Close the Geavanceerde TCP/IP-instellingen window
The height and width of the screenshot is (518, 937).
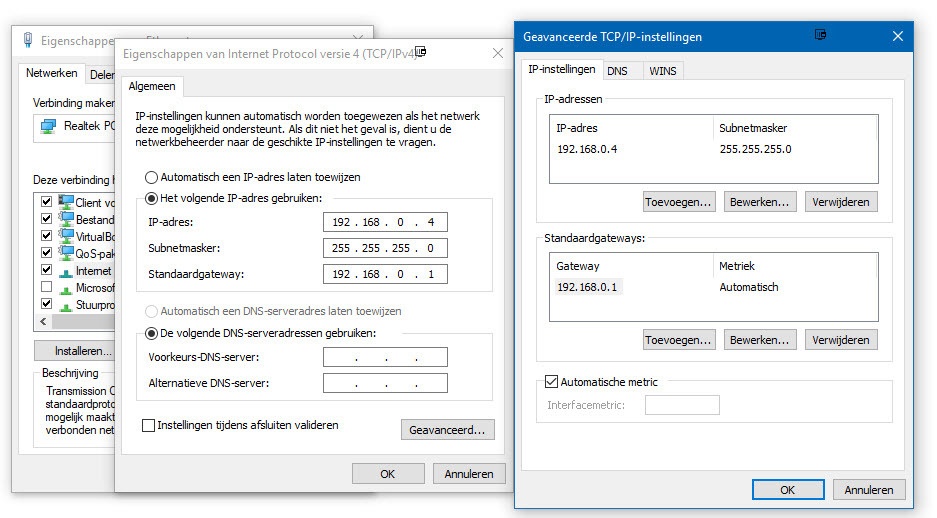point(898,36)
